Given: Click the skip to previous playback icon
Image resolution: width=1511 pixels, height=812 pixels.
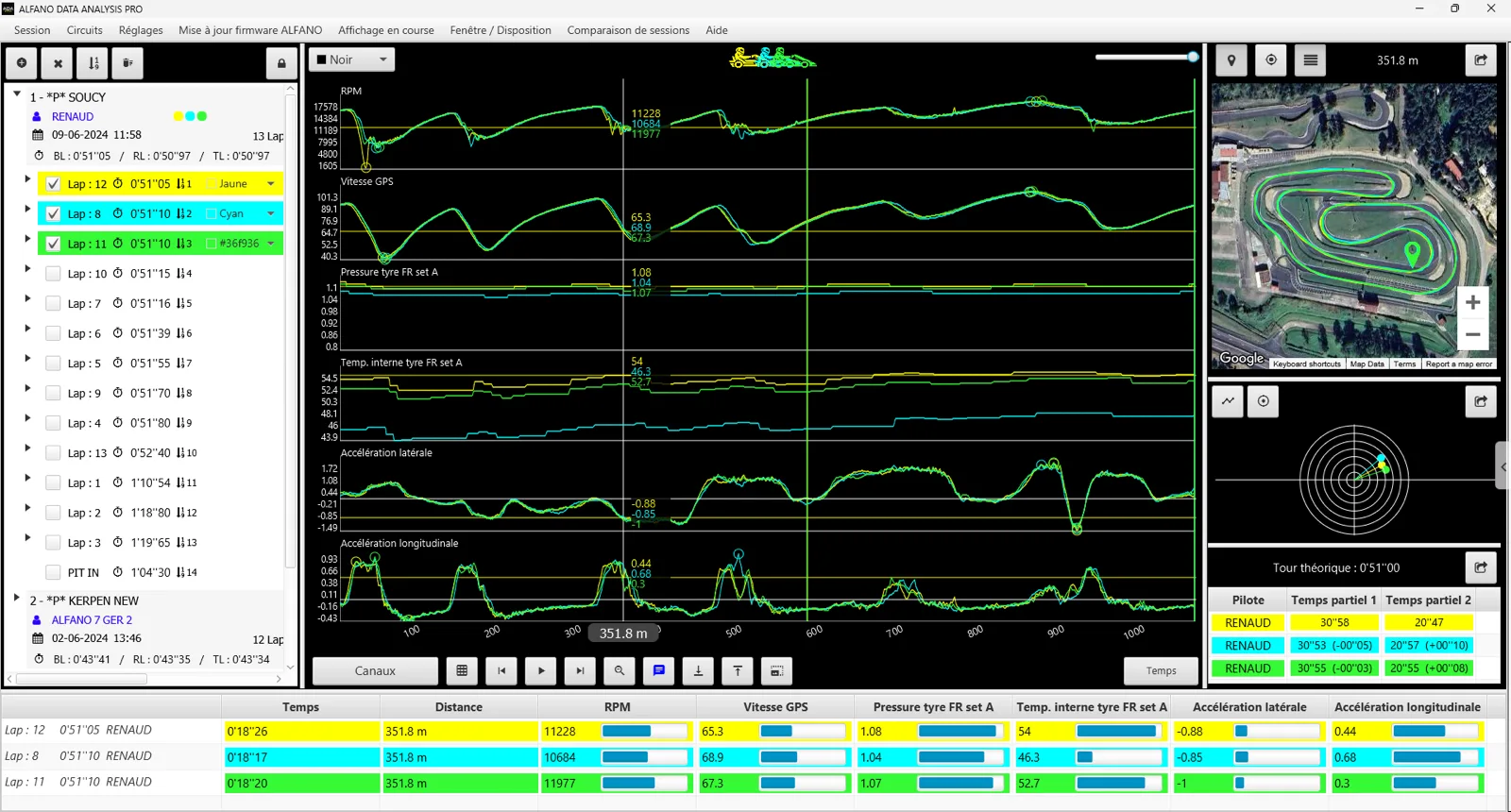Looking at the screenshot, I should 501,670.
